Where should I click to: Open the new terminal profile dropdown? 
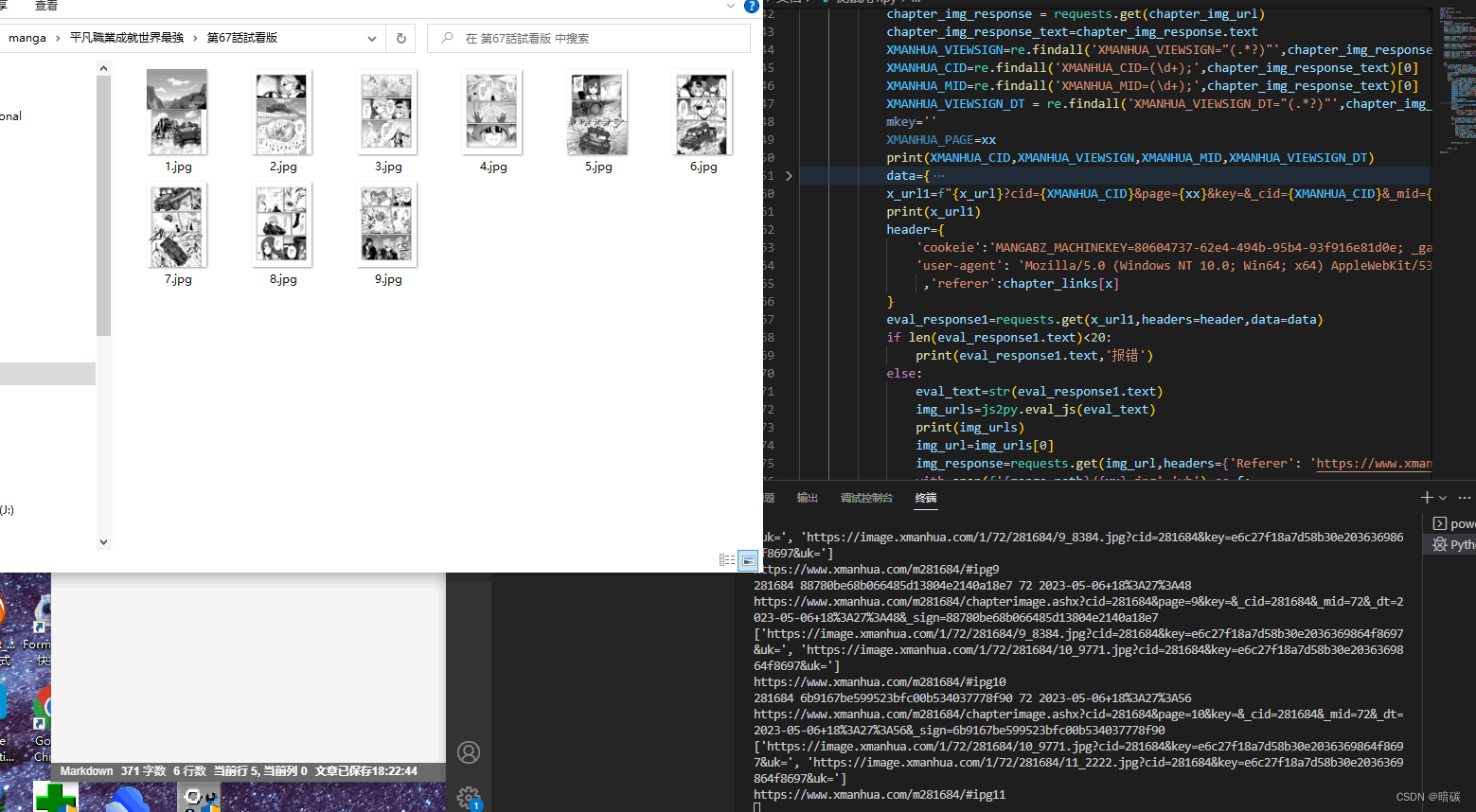1443,498
